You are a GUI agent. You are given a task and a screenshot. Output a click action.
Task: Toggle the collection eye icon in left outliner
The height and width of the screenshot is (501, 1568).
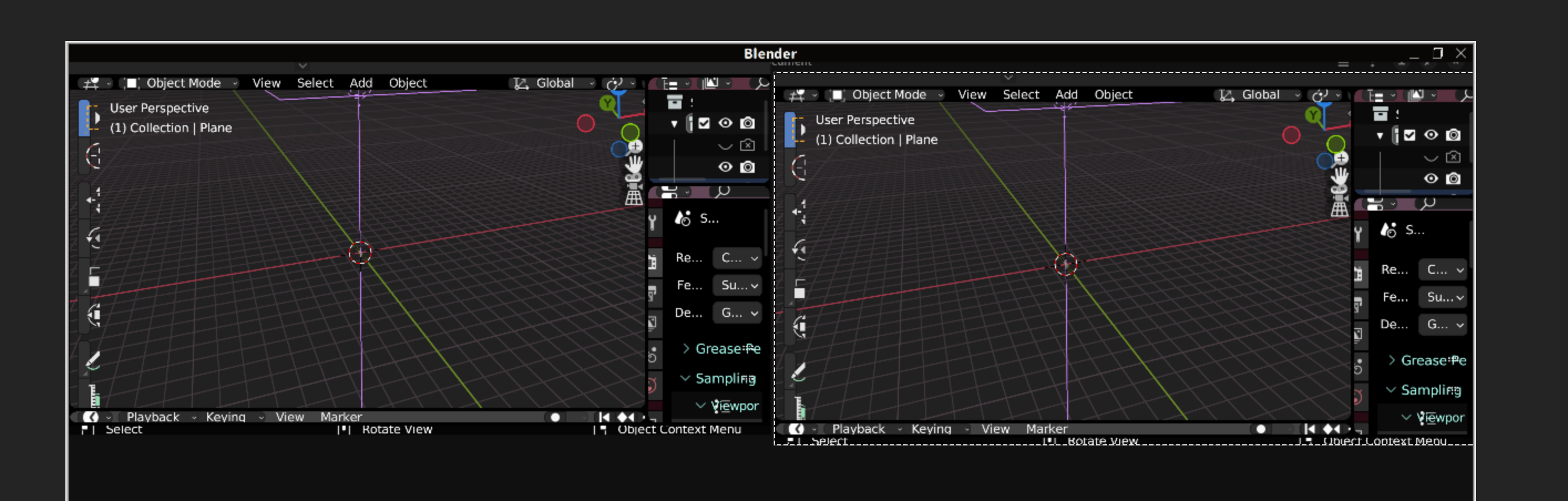pos(725,123)
